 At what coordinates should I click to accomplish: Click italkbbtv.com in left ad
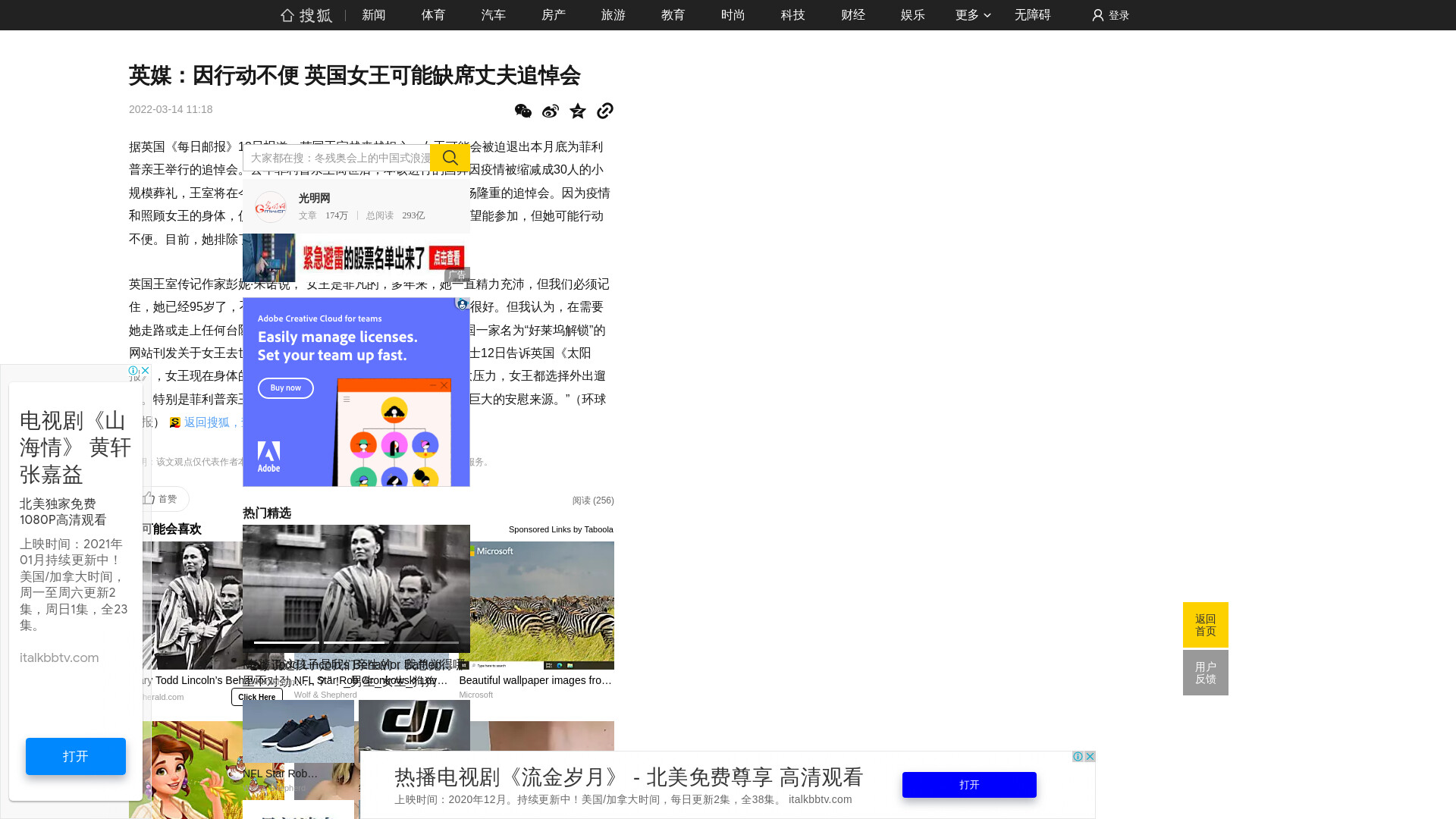pyautogui.click(x=59, y=657)
